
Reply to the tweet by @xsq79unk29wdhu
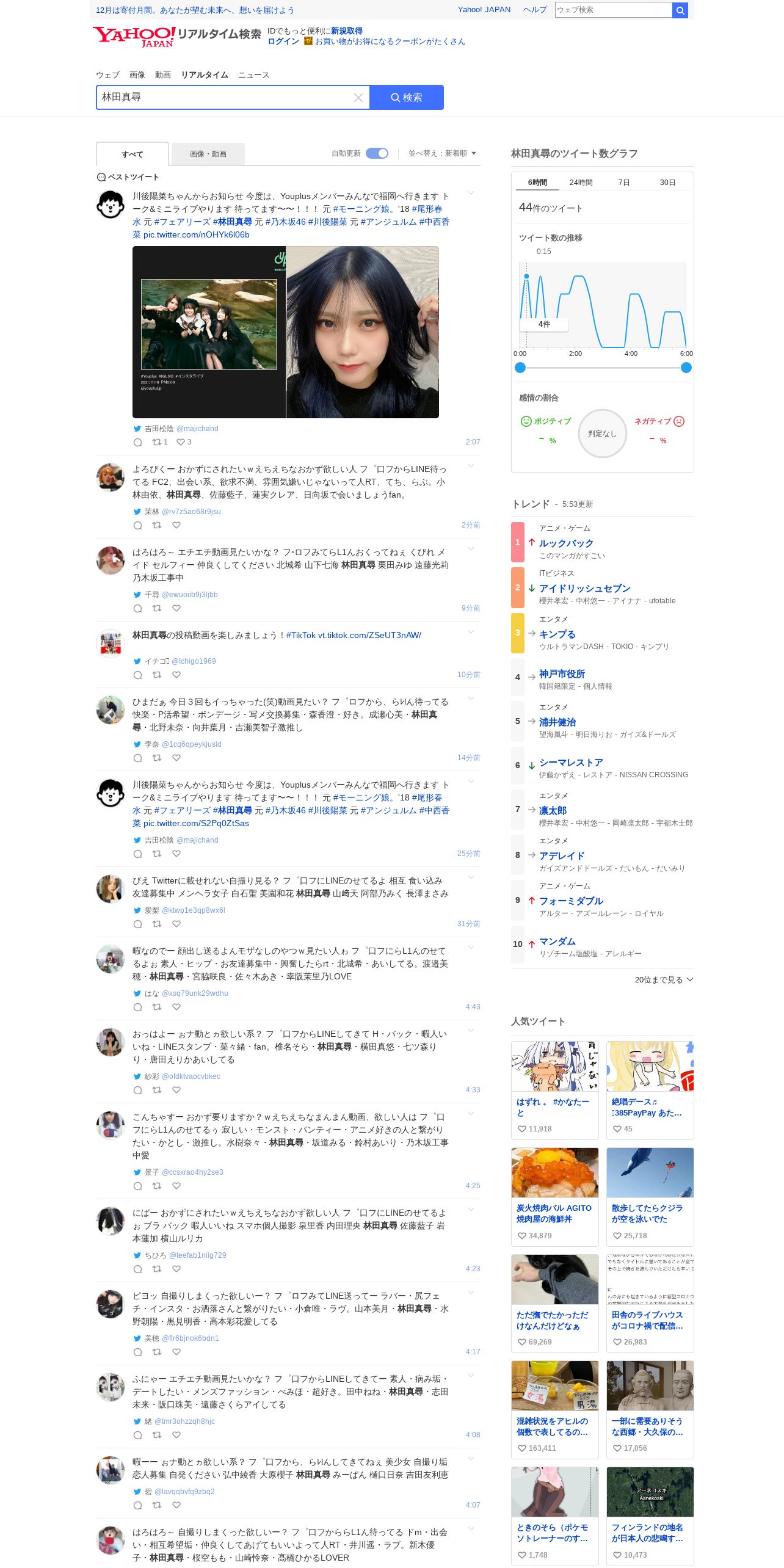(138, 1007)
